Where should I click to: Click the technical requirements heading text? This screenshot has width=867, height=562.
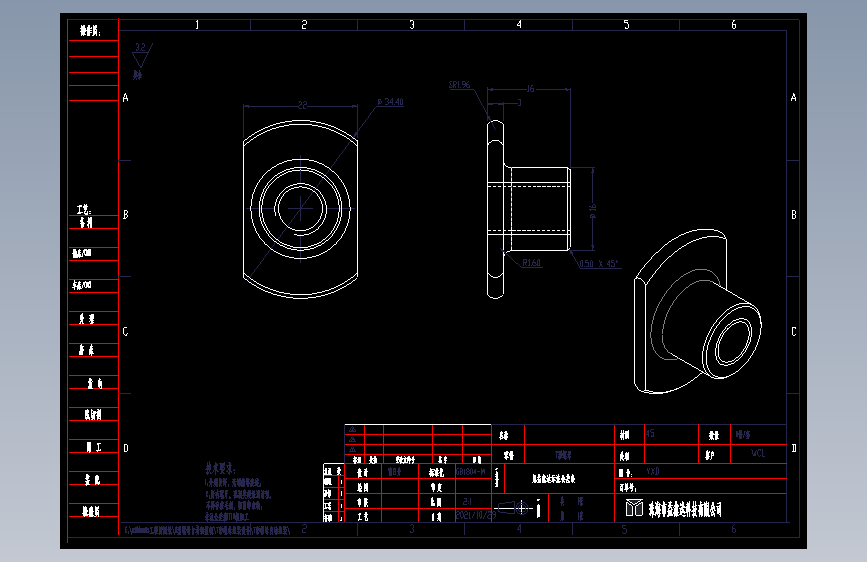pyautogui.click(x=220, y=469)
